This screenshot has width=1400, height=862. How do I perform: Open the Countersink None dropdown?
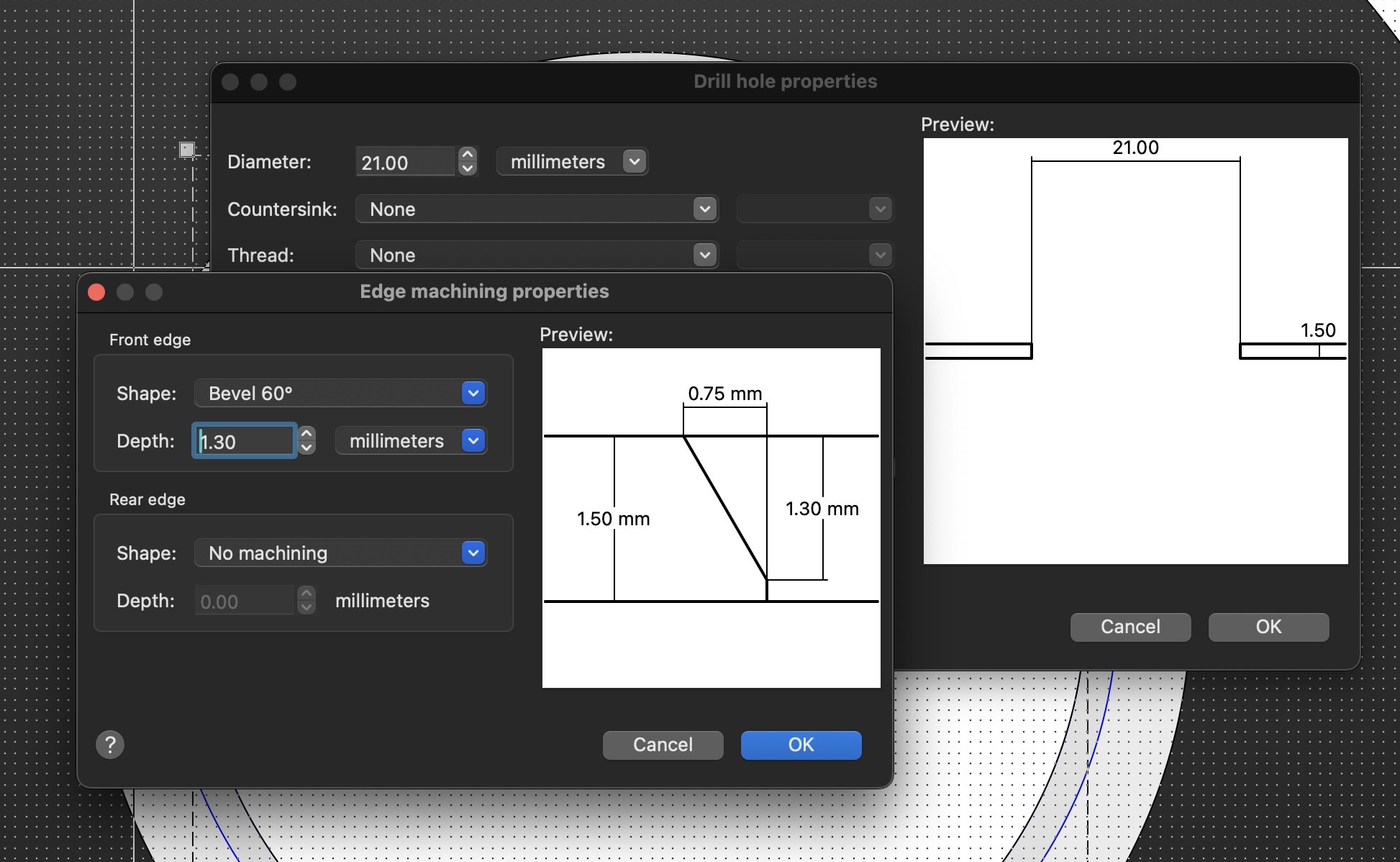point(537,209)
